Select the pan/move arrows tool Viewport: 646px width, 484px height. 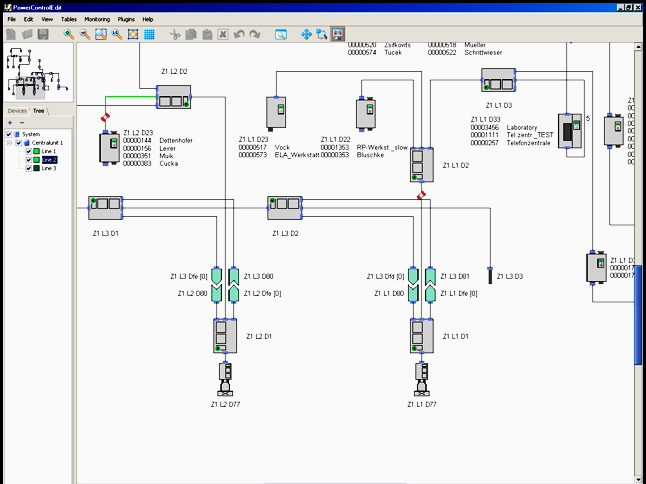point(306,34)
